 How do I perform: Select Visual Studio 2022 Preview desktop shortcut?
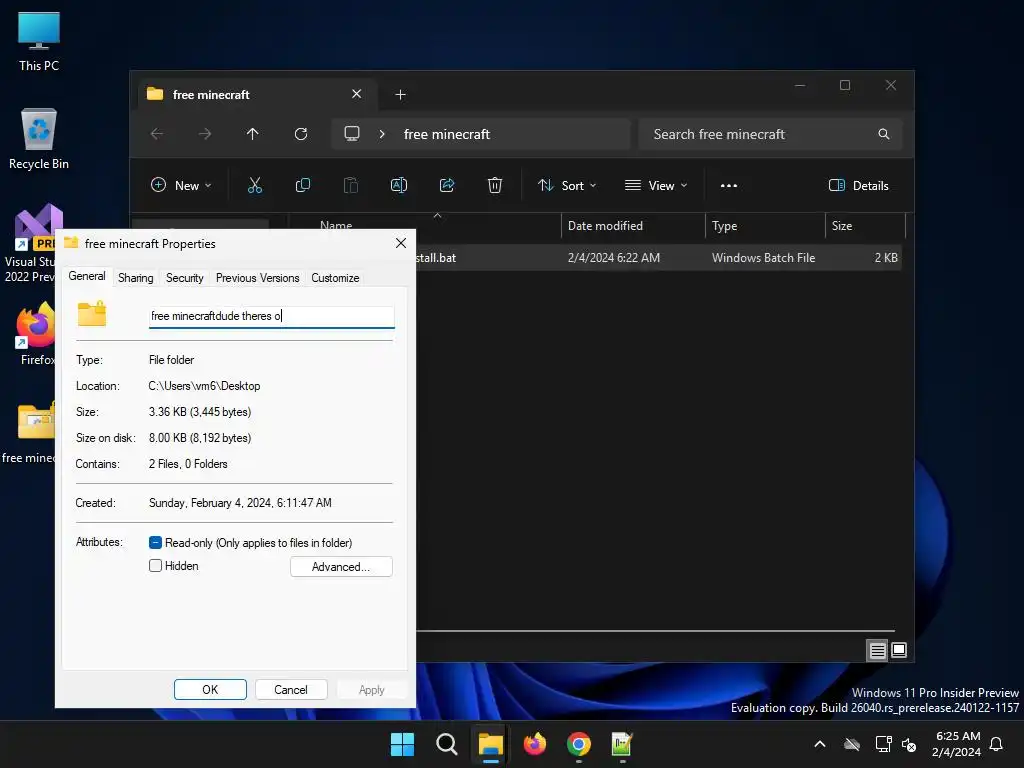[34, 244]
